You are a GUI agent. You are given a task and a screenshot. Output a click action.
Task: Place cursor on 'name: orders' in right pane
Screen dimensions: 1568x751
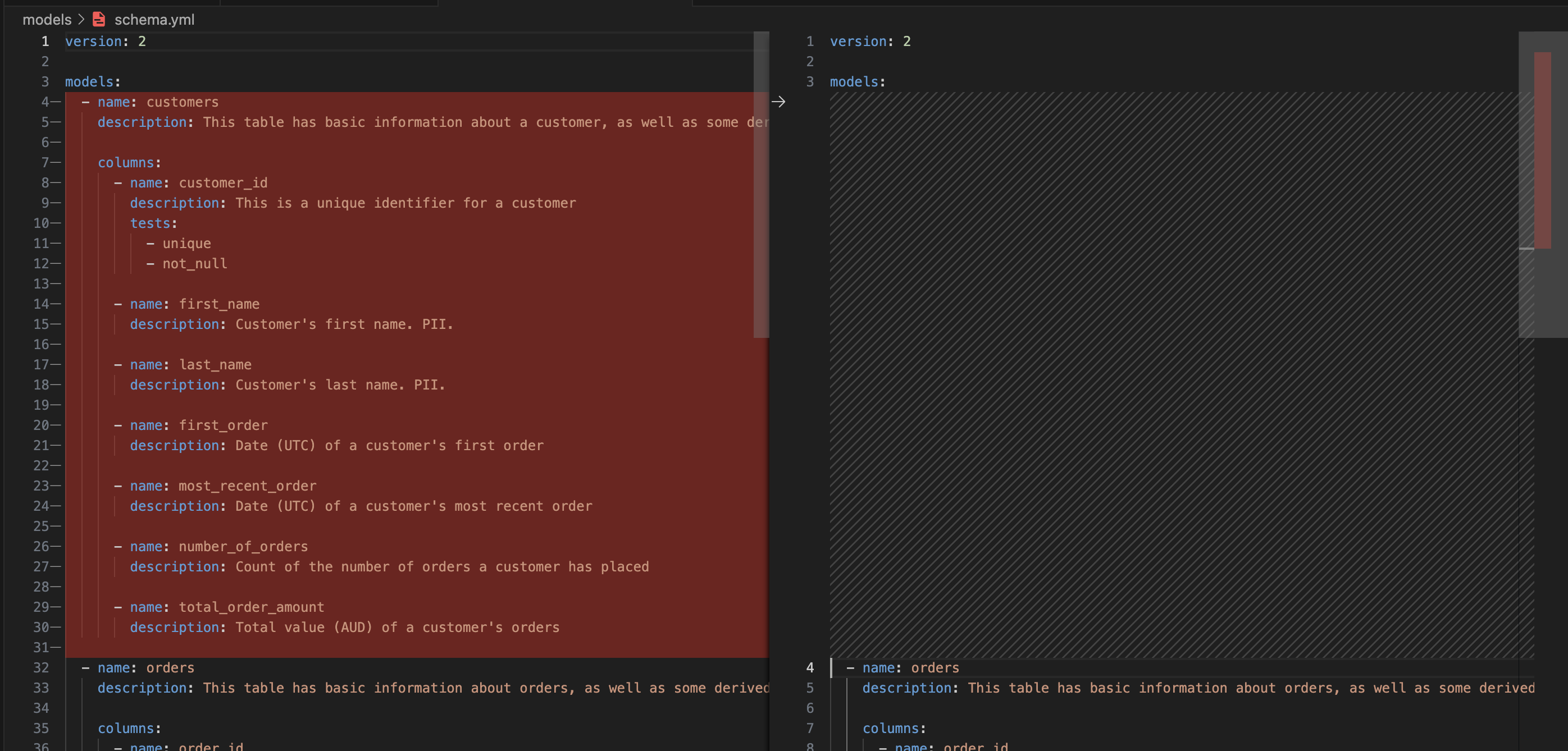click(910, 667)
